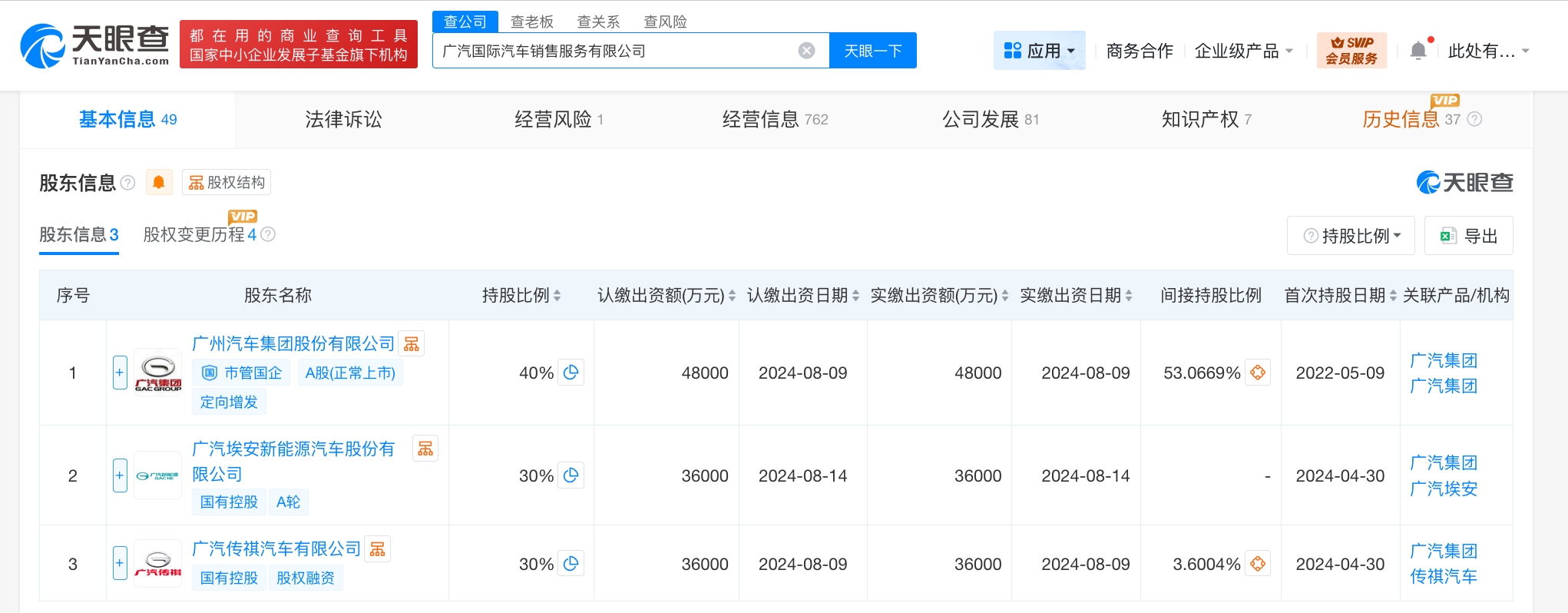
Task: Open pie chart for 广汽埃安 30% share
Action: (x=571, y=475)
